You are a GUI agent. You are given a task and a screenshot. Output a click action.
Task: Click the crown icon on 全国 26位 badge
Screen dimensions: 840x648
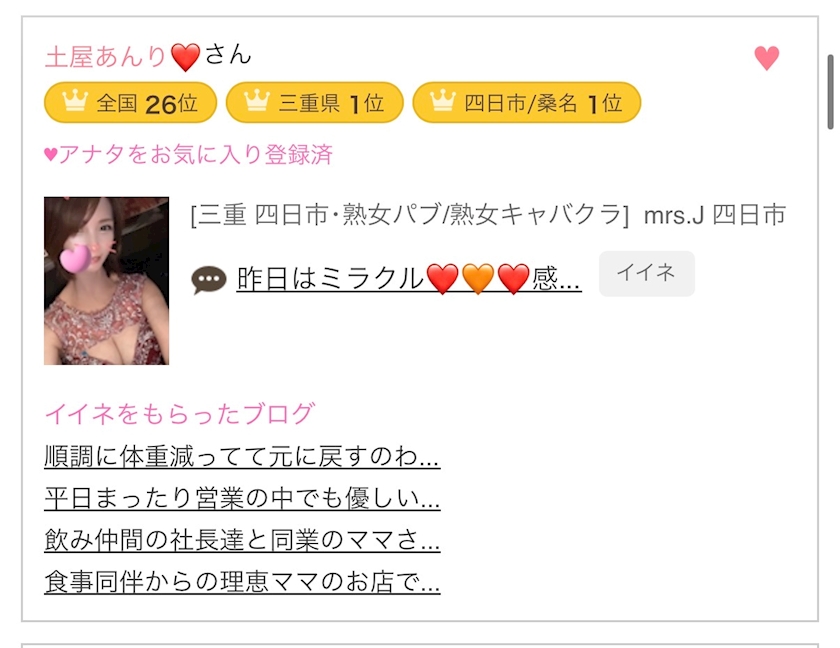(x=74, y=101)
